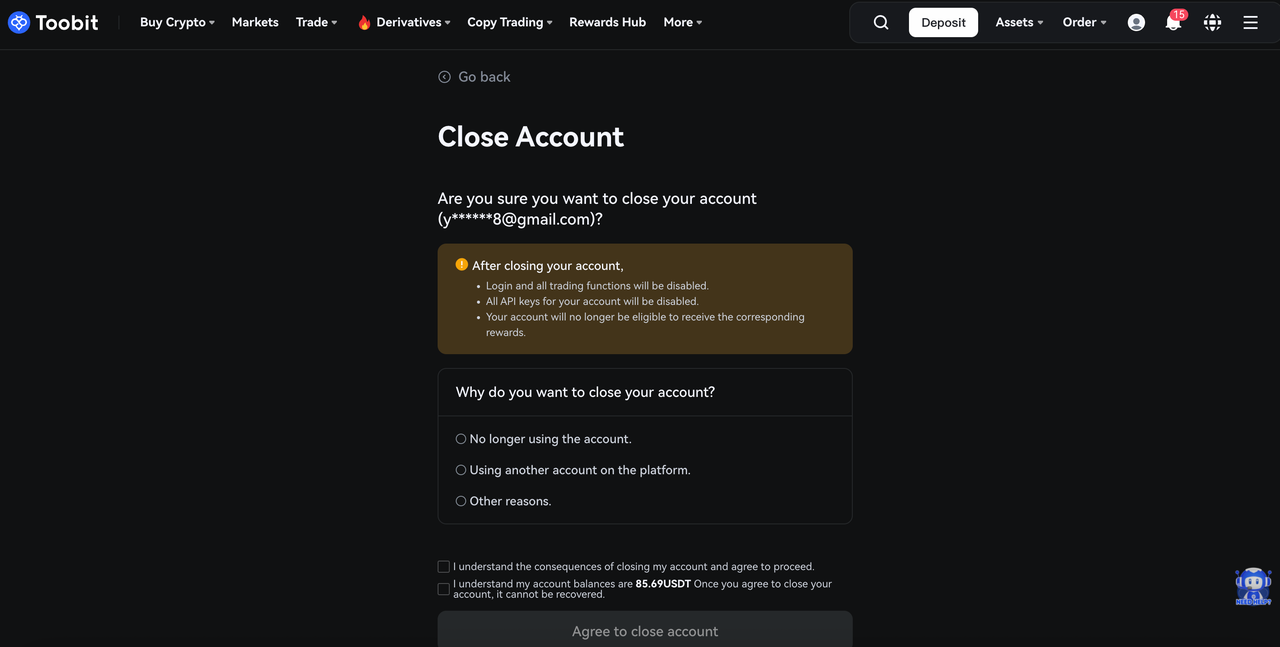The height and width of the screenshot is (647, 1280).
Task: Open the search magnifier icon
Action: pyautogui.click(x=881, y=22)
